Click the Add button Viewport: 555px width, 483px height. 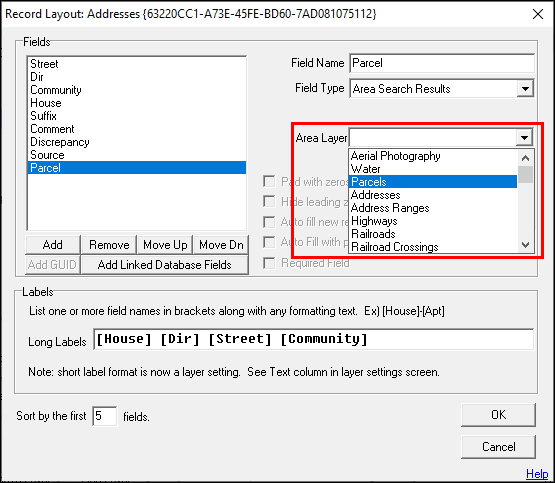coord(53,245)
